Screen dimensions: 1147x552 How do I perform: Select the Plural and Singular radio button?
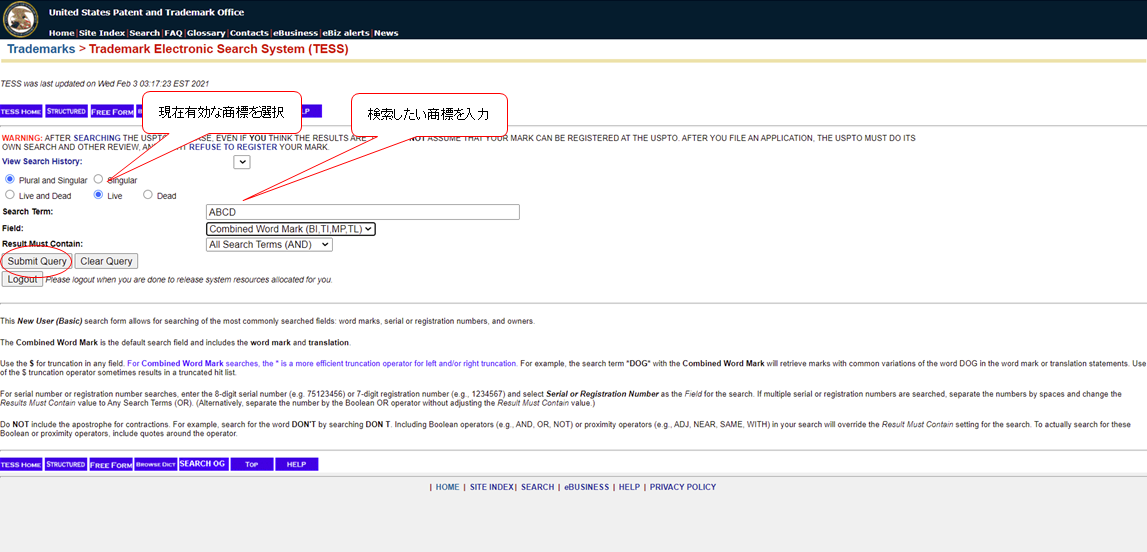(10, 179)
